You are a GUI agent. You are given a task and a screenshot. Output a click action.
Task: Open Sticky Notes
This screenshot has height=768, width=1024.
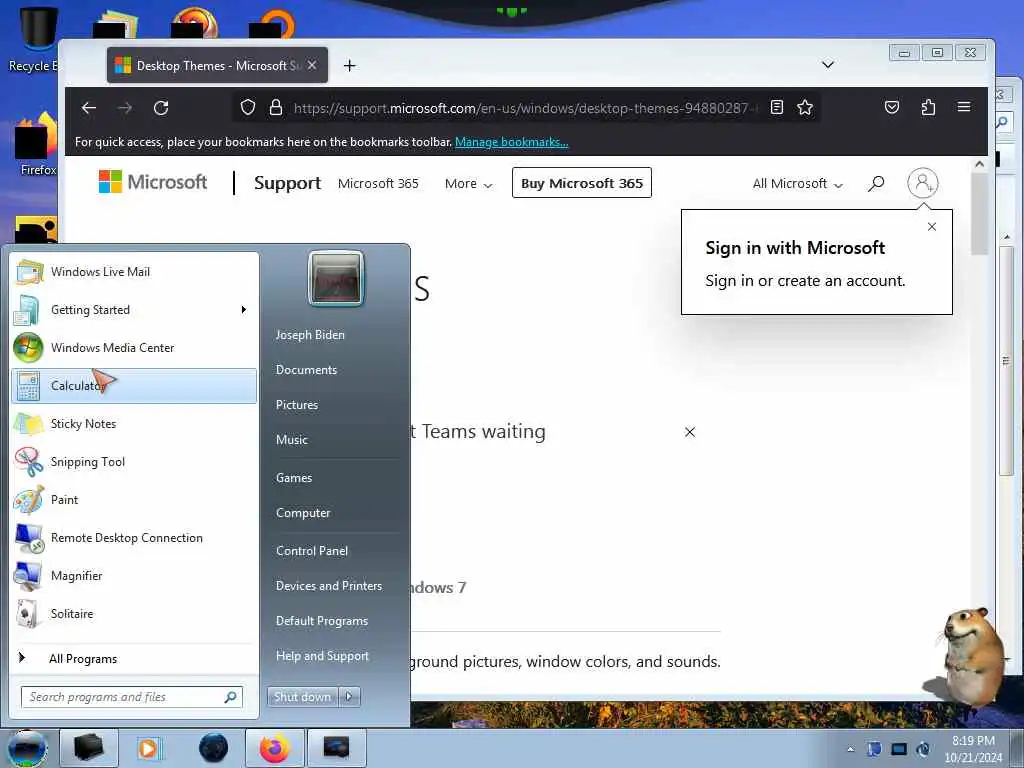pos(134,424)
